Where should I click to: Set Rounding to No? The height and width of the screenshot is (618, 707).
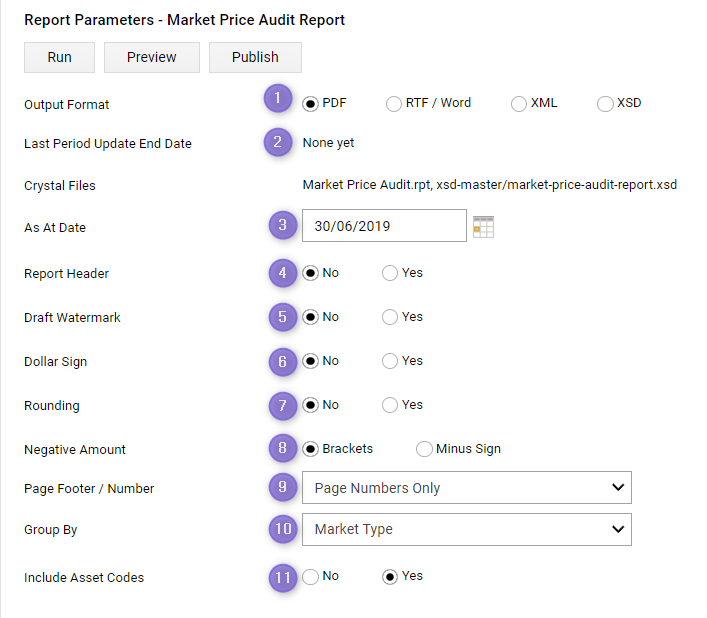click(x=310, y=405)
